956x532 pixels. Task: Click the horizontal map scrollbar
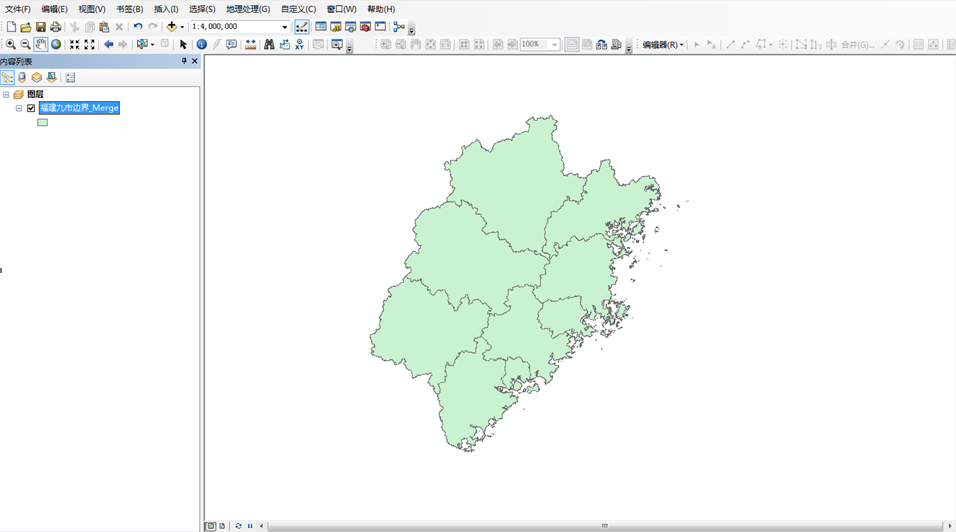point(605,526)
